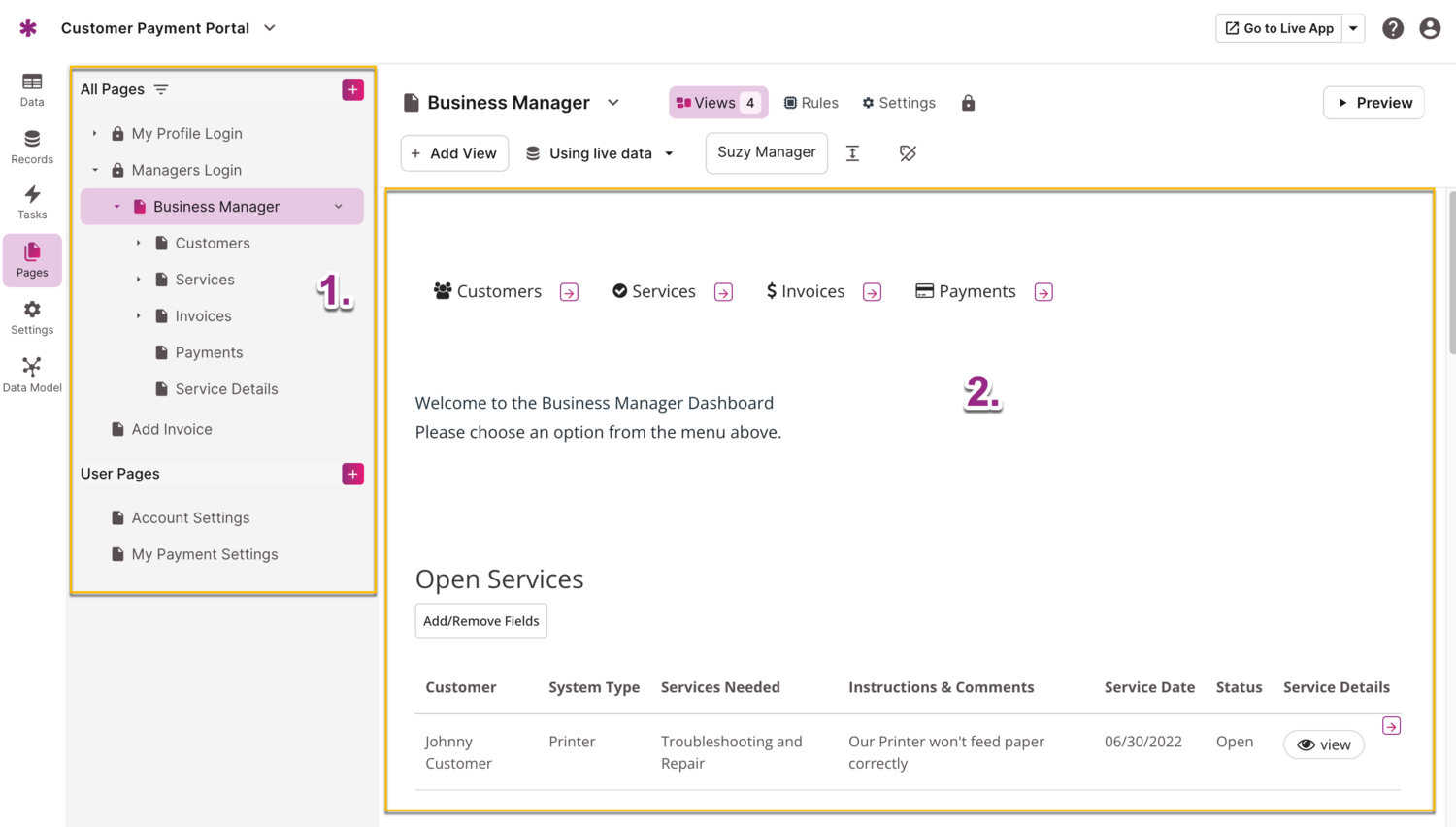This screenshot has height=827, width=1456.
Task: Toggle the hide-labels tag icon
Action: (908, 152)
